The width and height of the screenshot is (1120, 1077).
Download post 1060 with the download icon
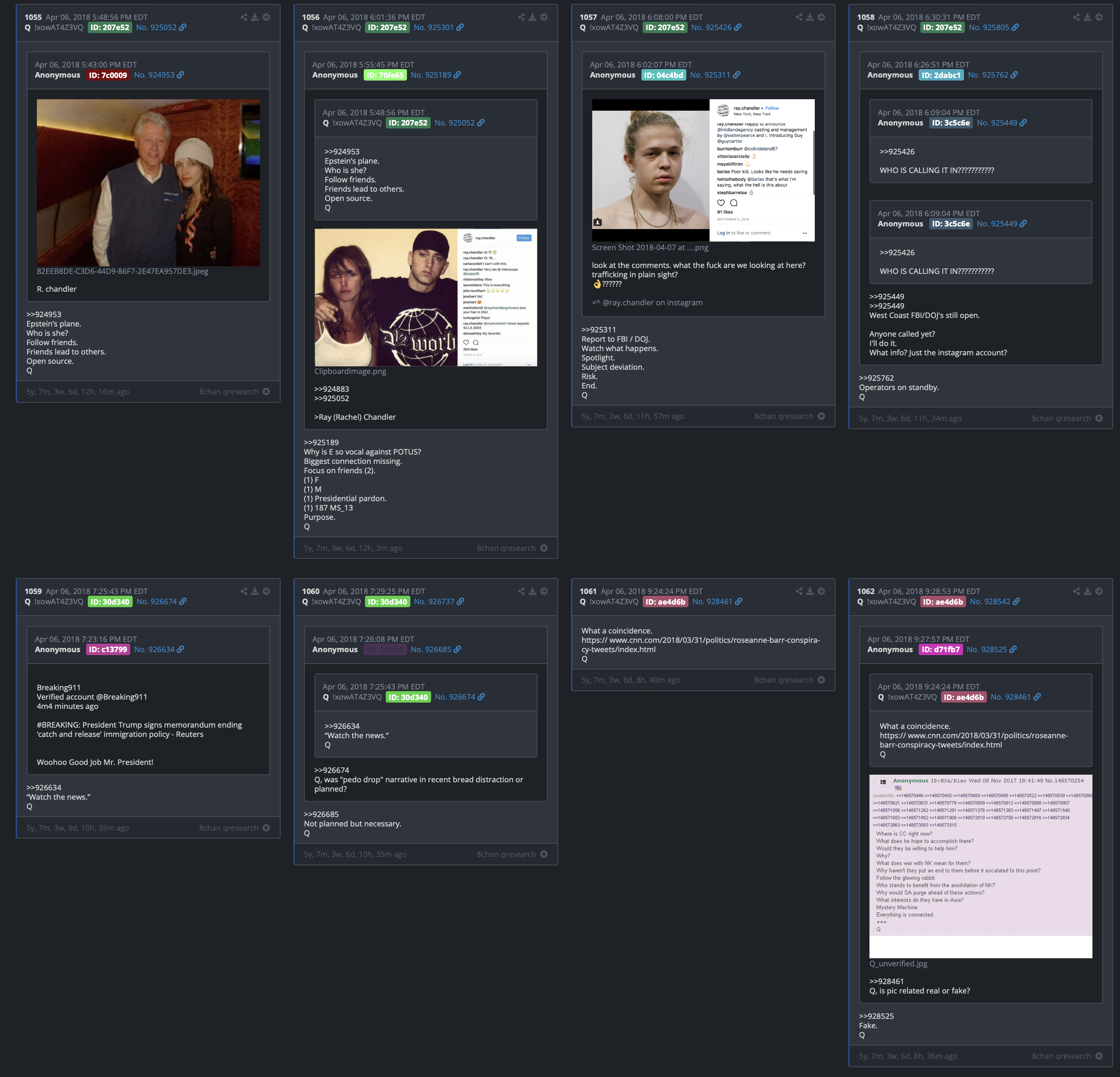pos(532,591)
